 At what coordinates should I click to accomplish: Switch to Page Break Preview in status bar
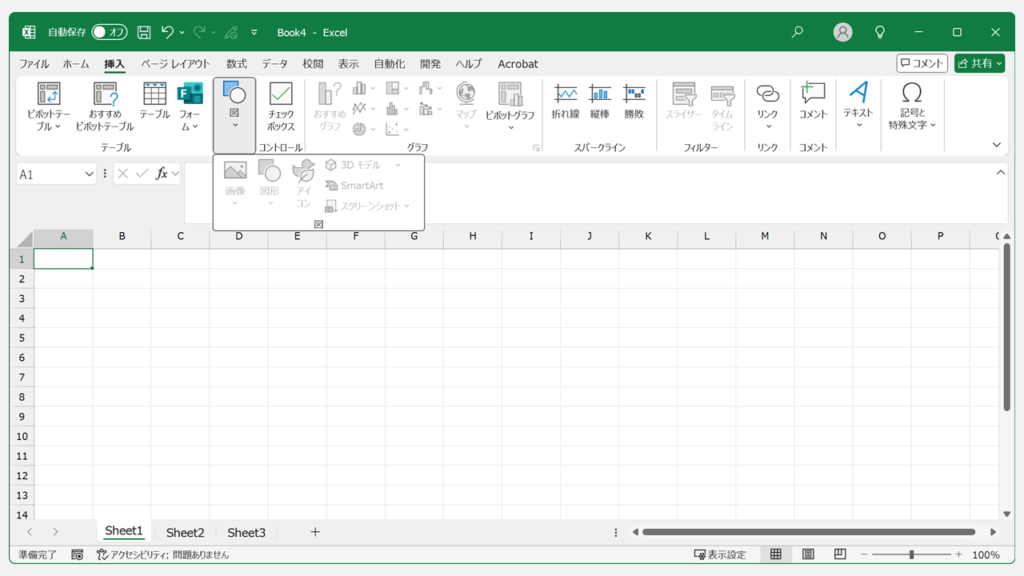coord(840,554)
